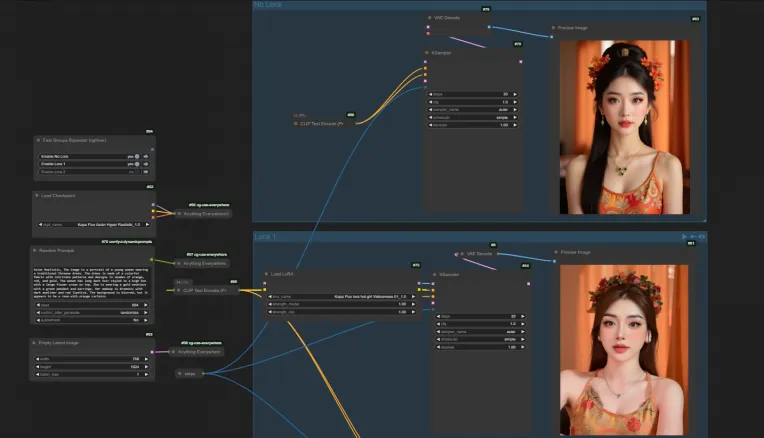Click the go-to arrow beside Enable Lora 1

click(x=146, y=164)
